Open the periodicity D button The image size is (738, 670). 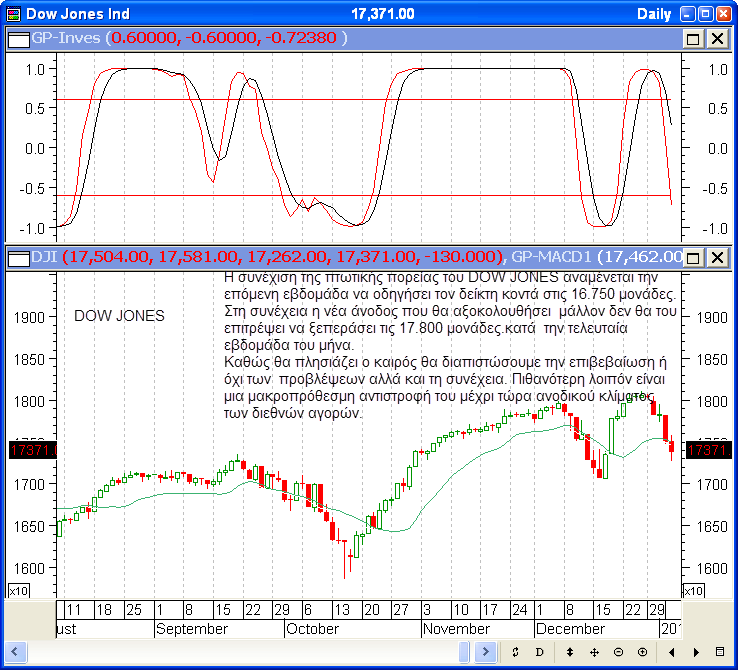(x=539, y=652)
